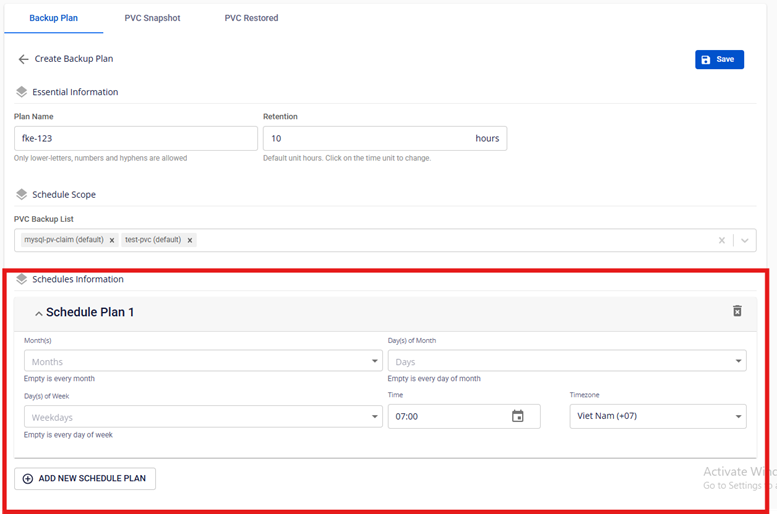Click the Schedules Information layers icon
Image resolution: width=777 pixels, height=514 pixels.
point(22,279)
